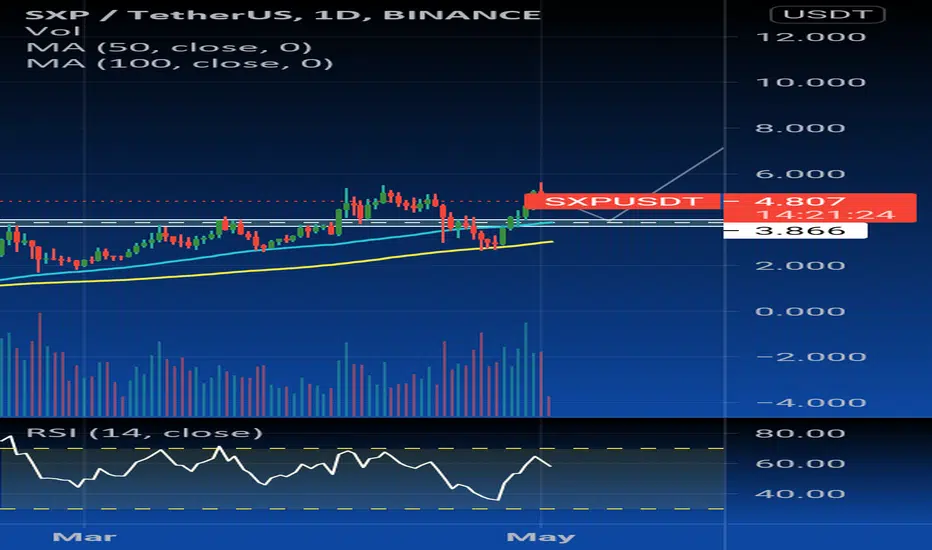Click the RSI (14, close) indicator label

[144, 432]
